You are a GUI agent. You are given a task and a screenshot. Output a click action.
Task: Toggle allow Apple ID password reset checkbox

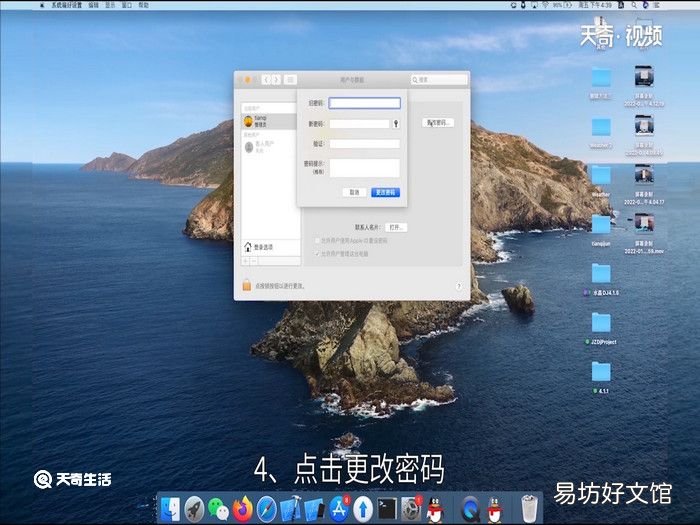pyautogui.click(x=317, y=241)
